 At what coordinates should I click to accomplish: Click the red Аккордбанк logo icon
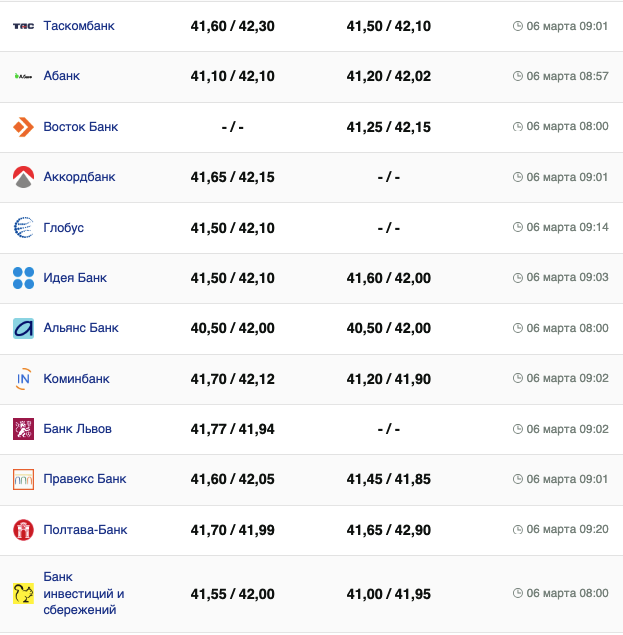(23, 177)
